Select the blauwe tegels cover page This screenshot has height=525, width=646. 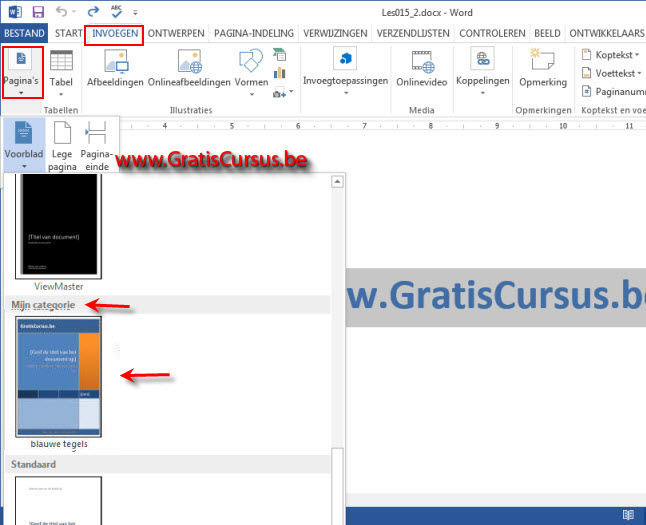(59, 377)
